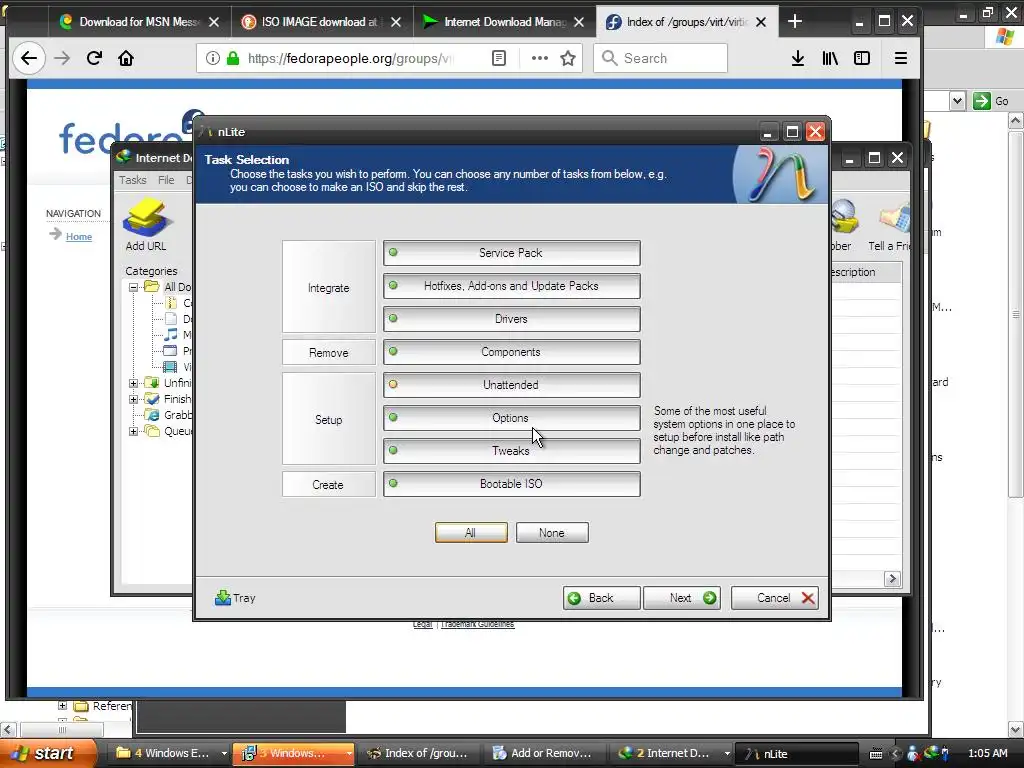Go back in Firefox

pyautogui.click(x=29, y=58)
